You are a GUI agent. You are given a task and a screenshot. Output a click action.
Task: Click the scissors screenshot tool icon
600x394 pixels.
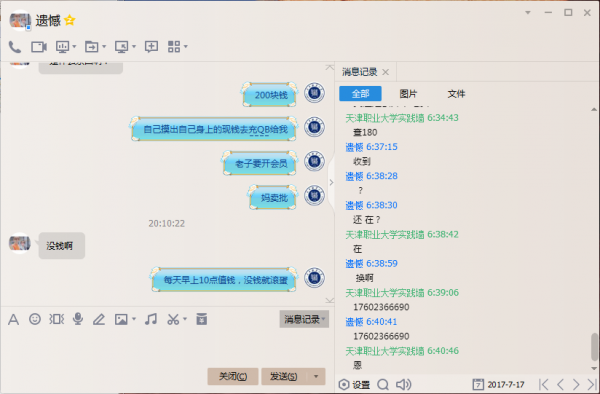click(173, 319)
